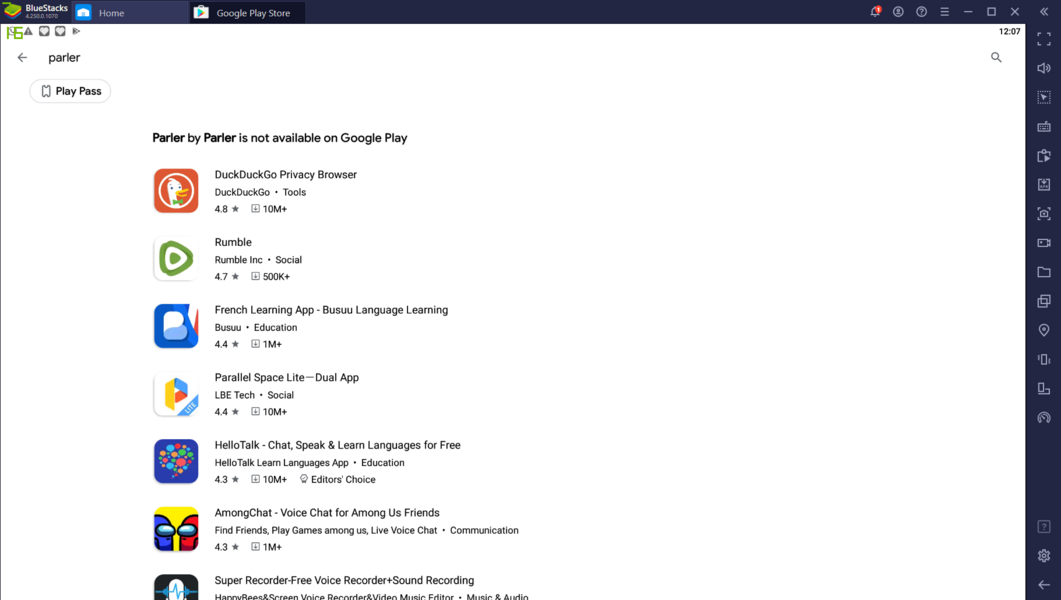The image size is (1061, 600).
Task: Click the sidebar back arrow icon
Action: (x=1044, y=584)
